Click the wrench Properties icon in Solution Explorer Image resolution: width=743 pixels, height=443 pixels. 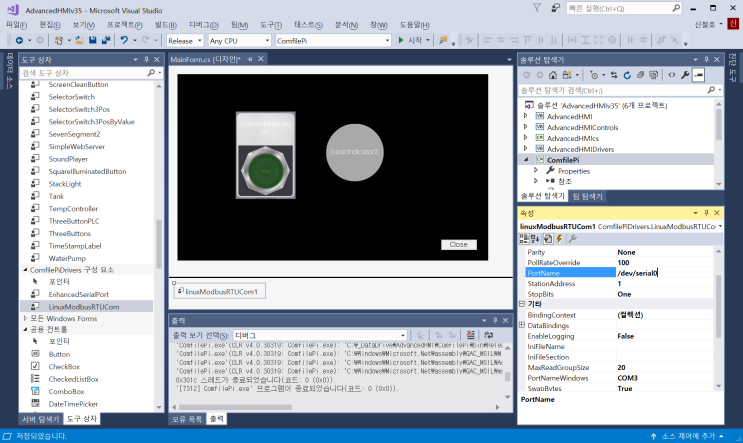click(685, 75)
